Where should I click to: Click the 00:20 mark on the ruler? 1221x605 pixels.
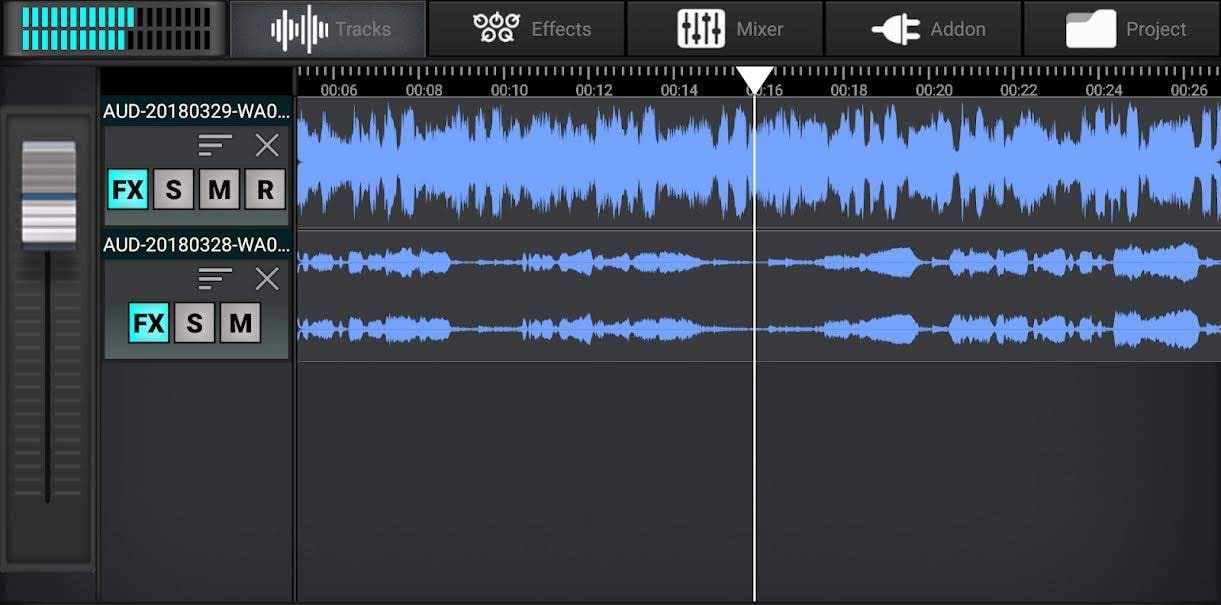click(x=933, y=90)
